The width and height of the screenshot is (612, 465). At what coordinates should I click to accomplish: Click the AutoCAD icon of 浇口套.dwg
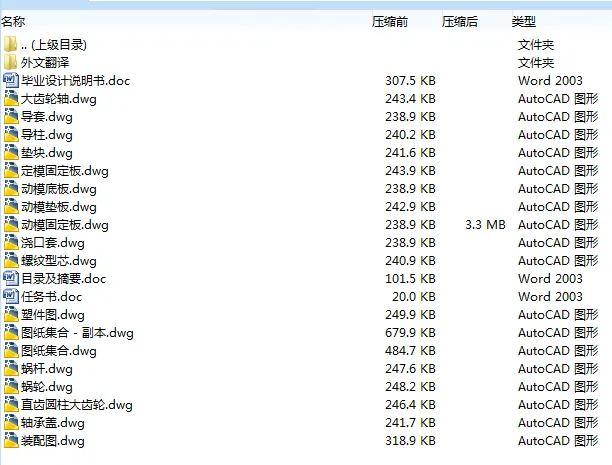11,242
